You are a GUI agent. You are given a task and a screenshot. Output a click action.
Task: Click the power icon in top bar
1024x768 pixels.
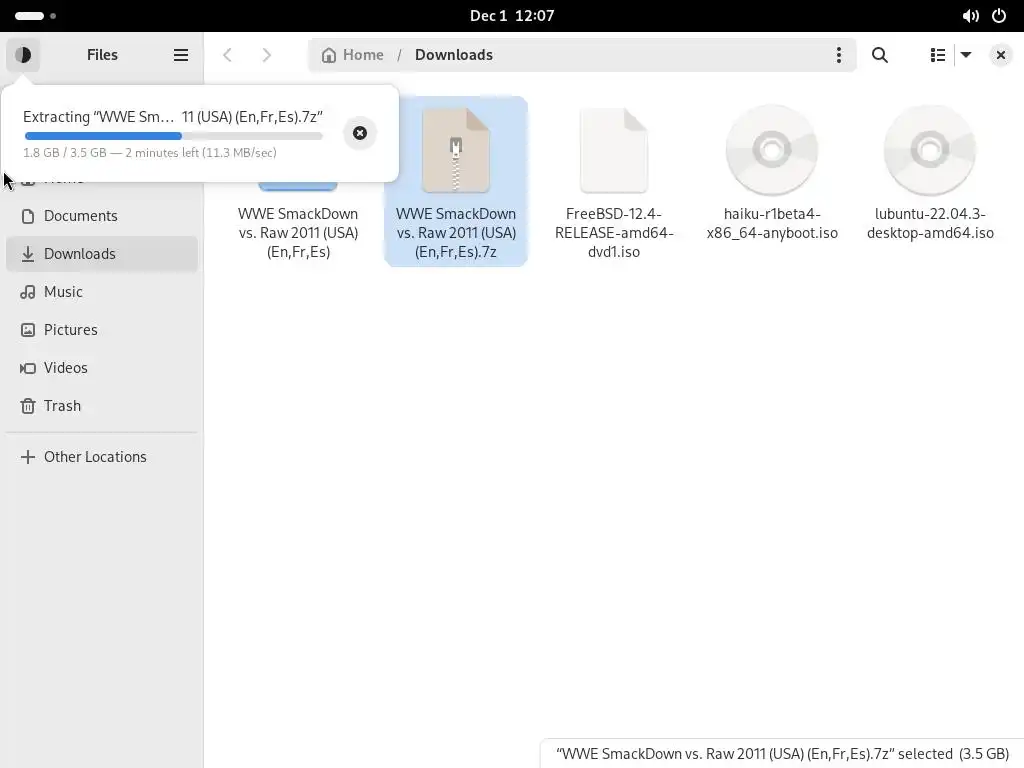(999, 16)
